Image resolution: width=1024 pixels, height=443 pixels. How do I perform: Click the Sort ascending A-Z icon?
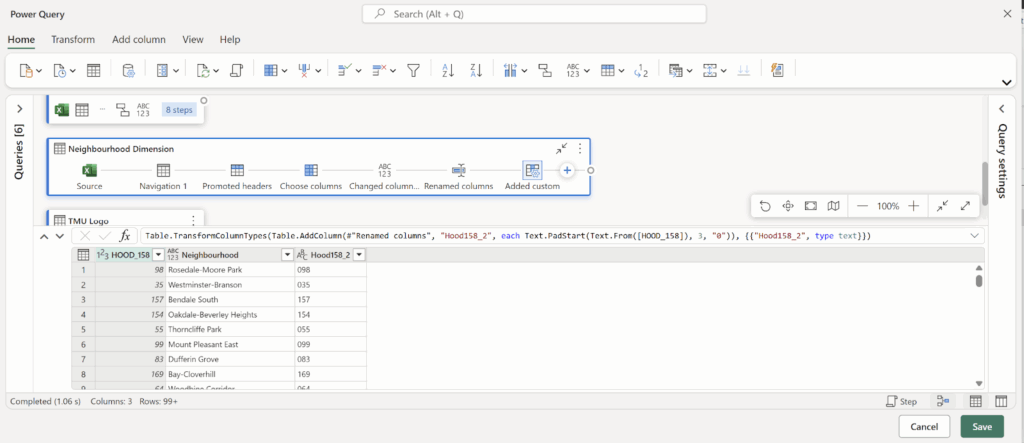448,71
